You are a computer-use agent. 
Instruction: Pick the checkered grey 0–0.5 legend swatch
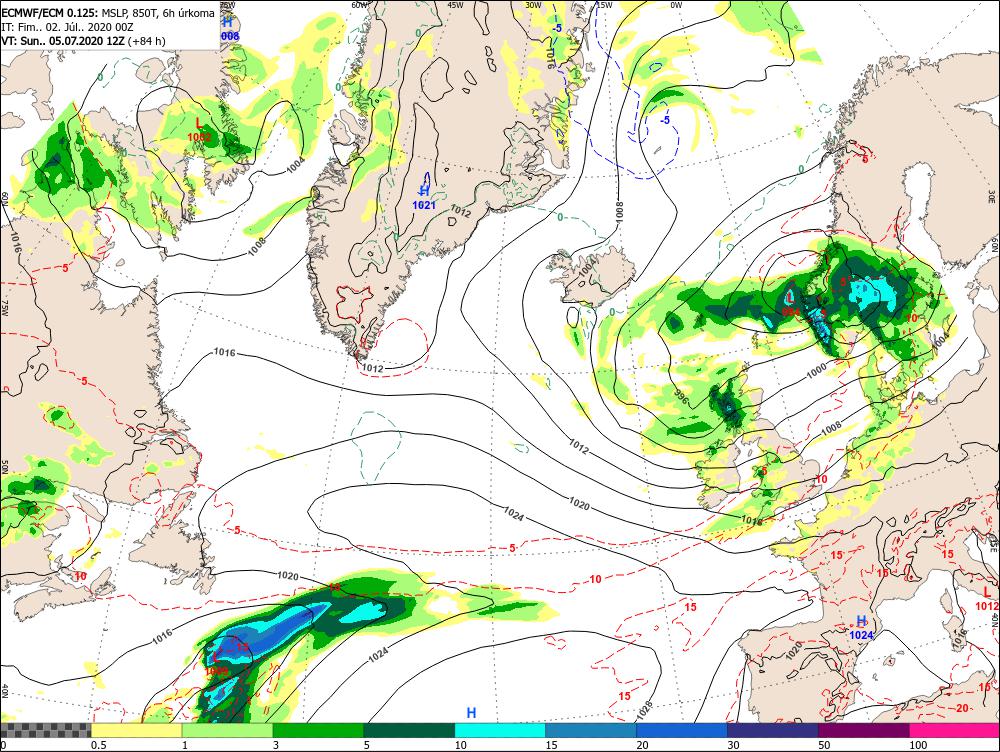pyautogui.click(x=46, y=730)
